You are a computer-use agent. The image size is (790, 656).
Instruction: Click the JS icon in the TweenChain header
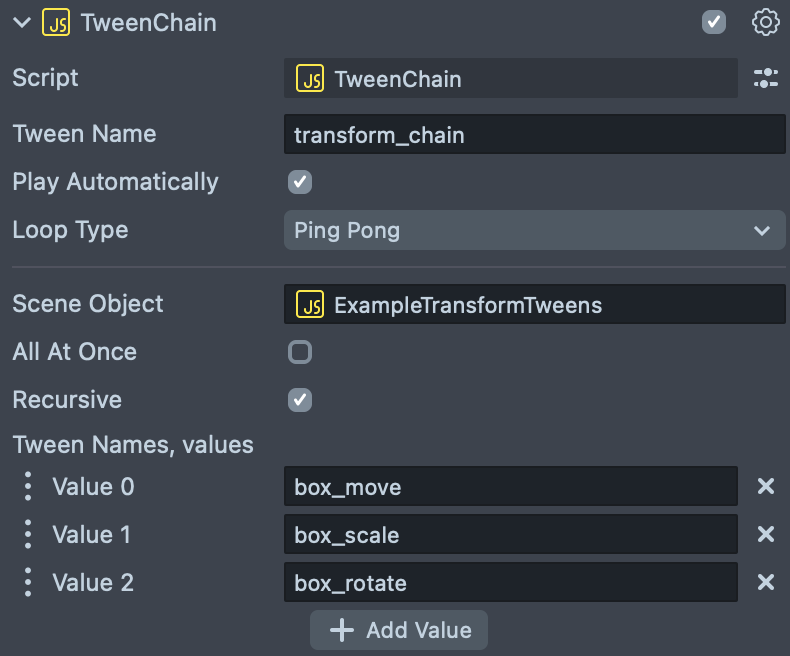56,23
